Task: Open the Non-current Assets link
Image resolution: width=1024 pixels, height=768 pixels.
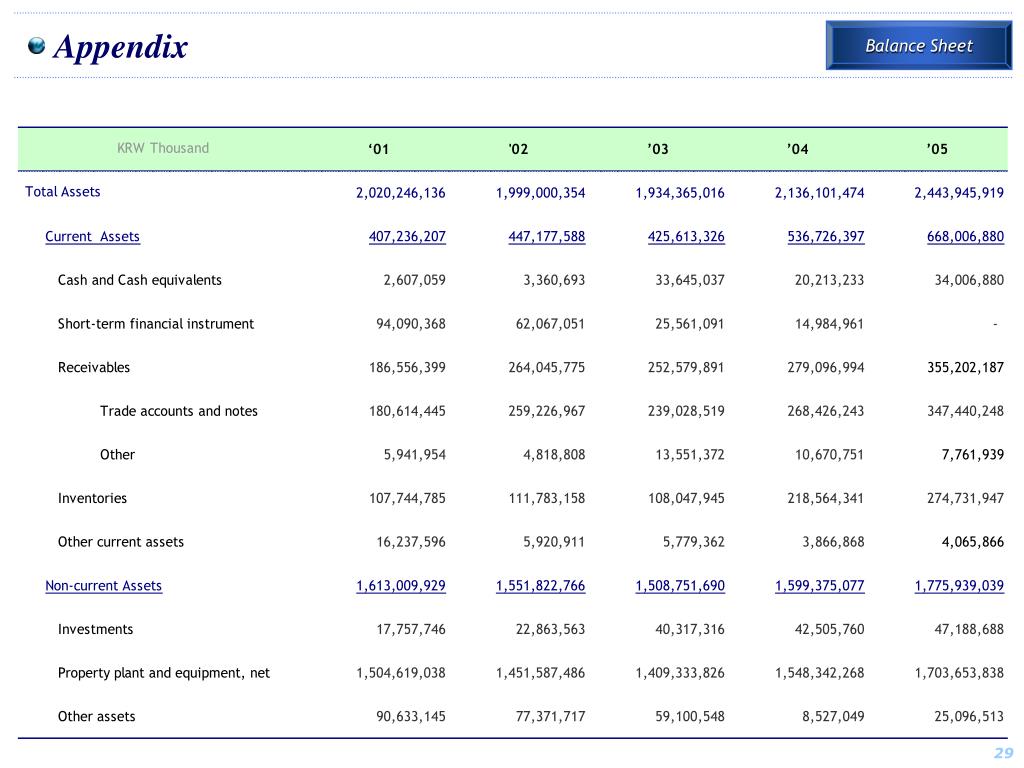Action: [103, 586]
